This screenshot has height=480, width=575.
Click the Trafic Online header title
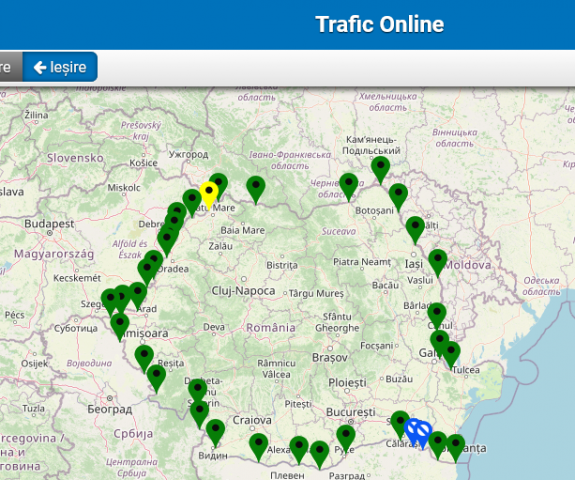point(380,25)
